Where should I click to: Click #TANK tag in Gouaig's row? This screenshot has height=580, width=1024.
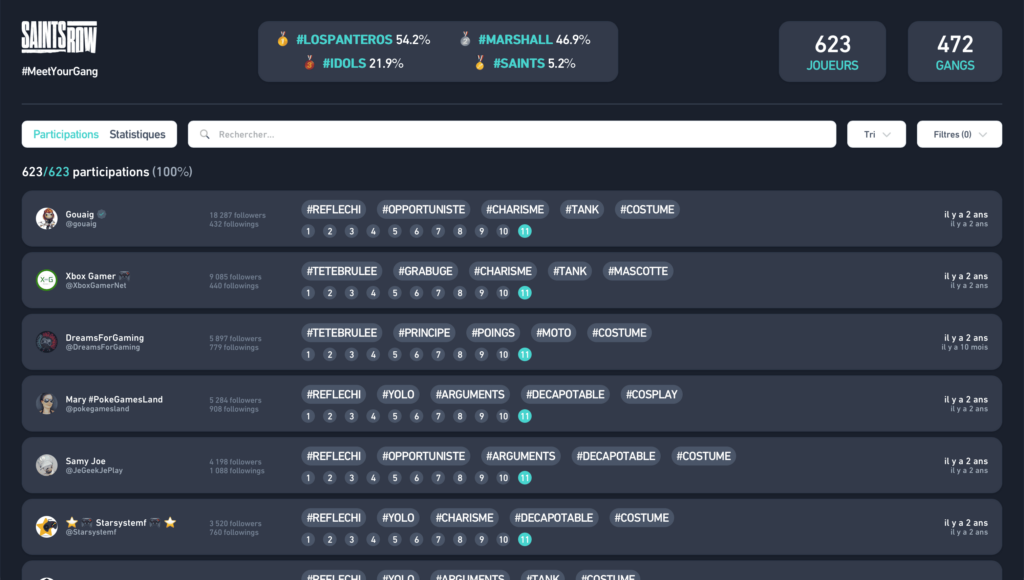pos(582,209)
